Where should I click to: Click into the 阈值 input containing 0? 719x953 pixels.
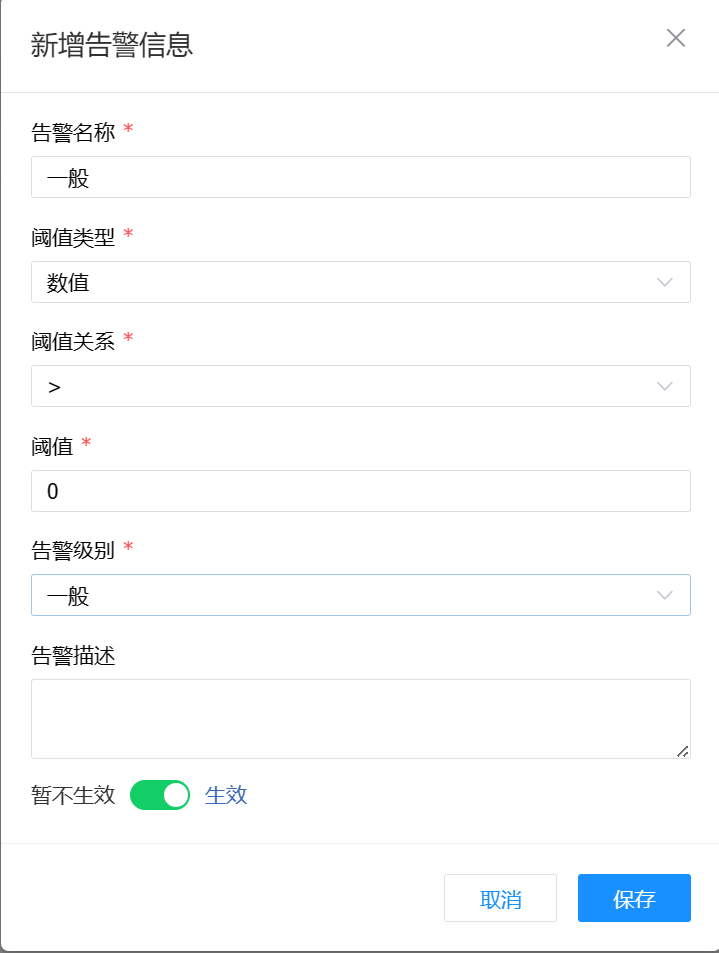pos(360,491)
